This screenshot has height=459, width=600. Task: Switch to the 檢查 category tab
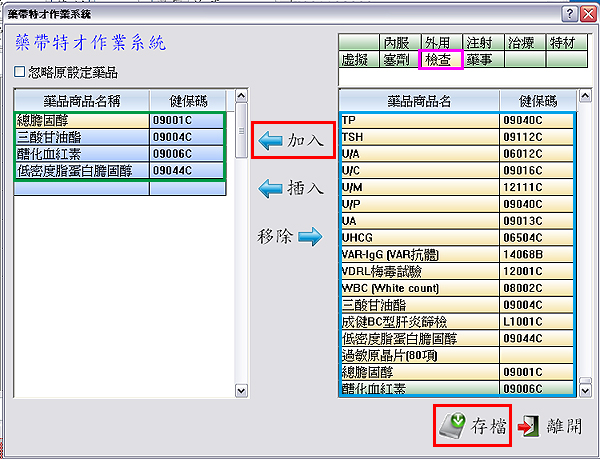click(x=442, y=60)
